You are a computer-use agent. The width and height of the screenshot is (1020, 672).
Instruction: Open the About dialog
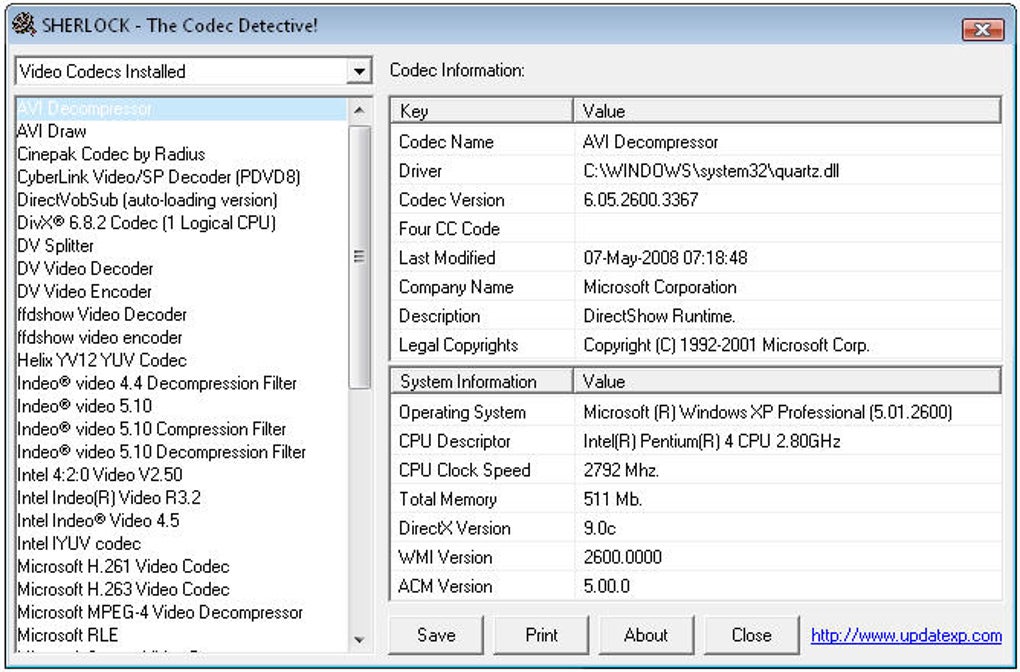pyautogui.click(x=646, y=634)
